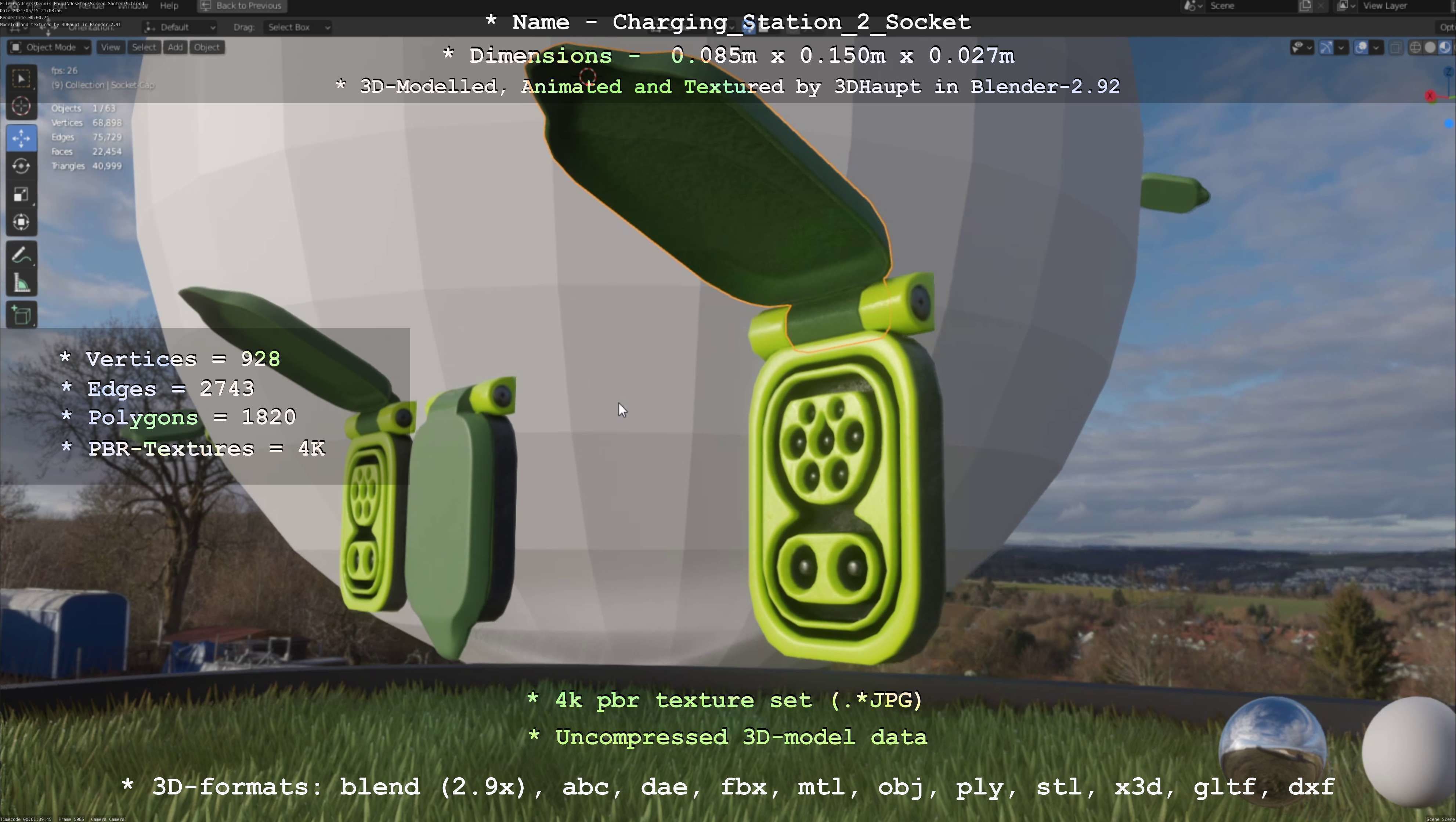Click the 'Faces 22,454' statistic

click(x=86, y=151)
